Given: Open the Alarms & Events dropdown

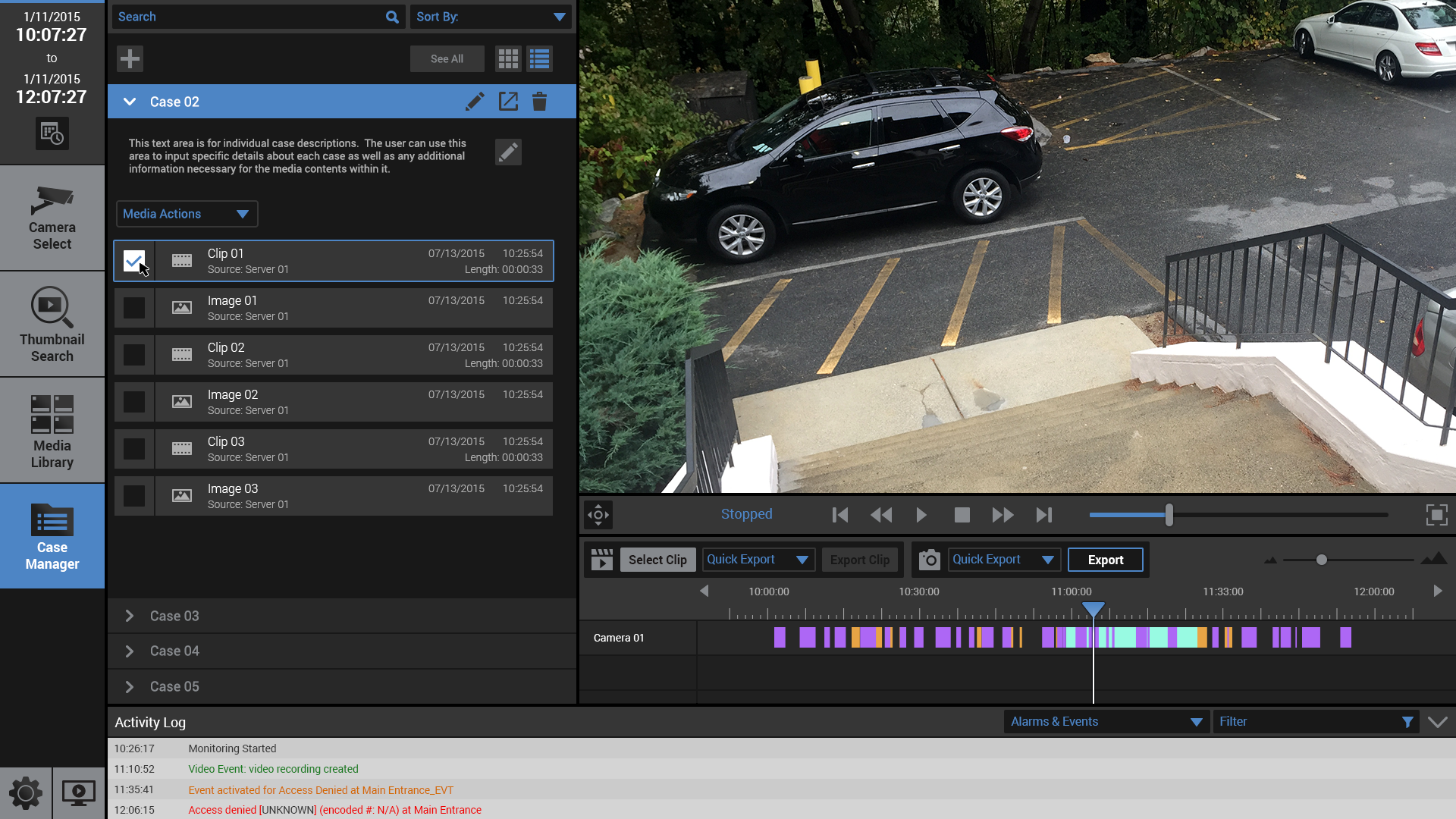Looking at the screenshot, I should point(1106,722).
